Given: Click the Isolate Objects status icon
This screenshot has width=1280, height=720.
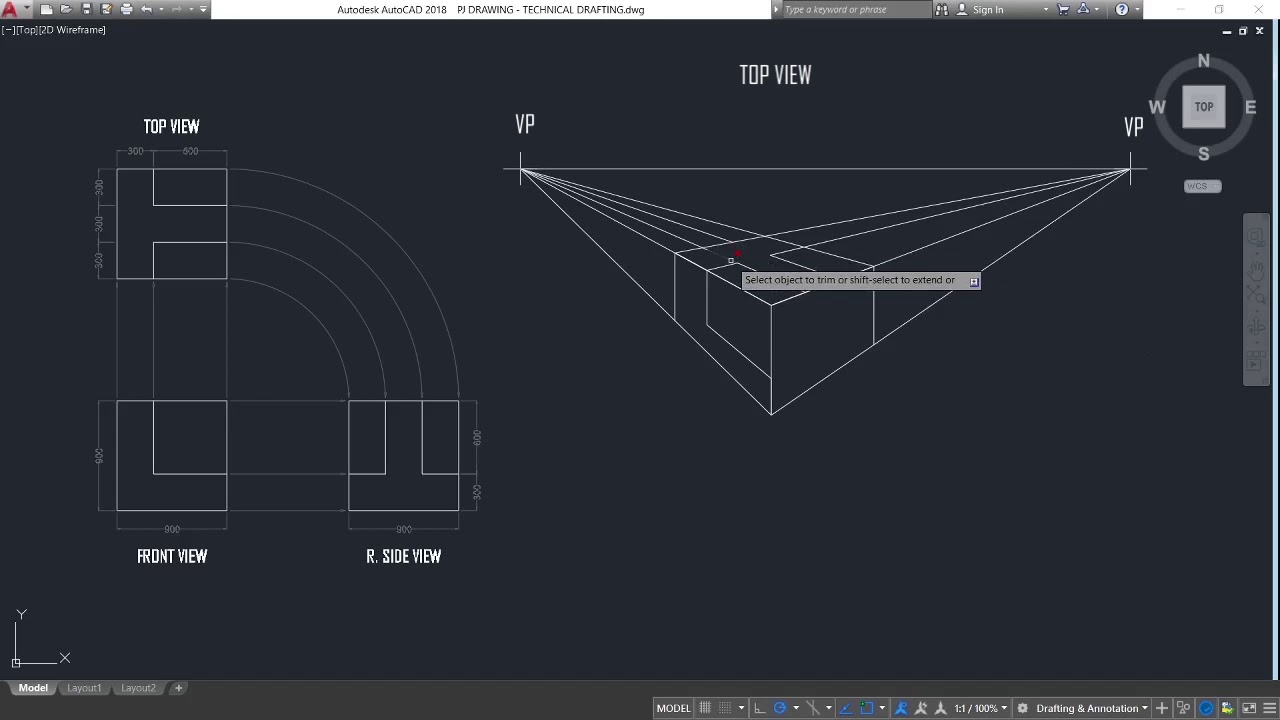Looking at the screenshot, I should pyautogui.click(x=1184, y=708).
